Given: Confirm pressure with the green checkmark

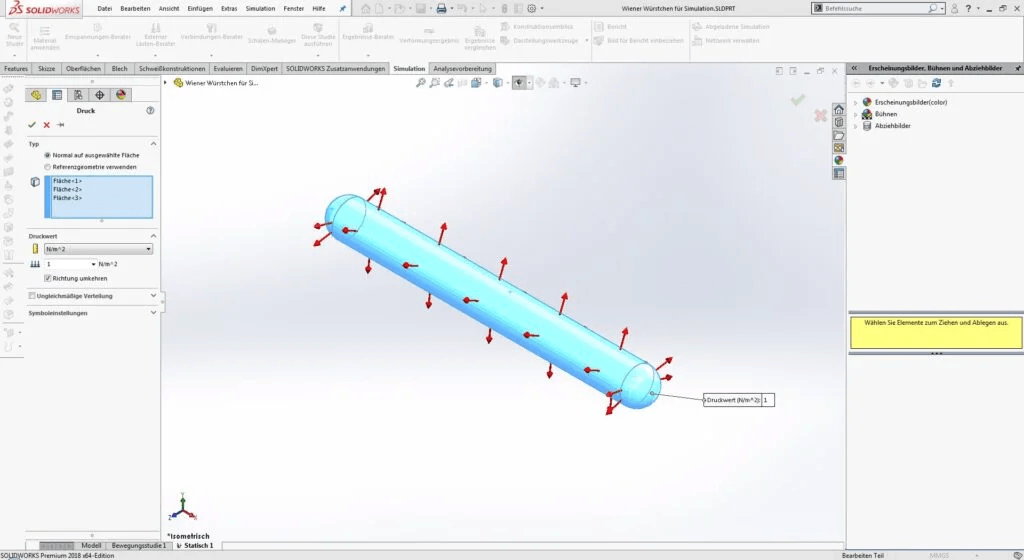Looking at the screenshot, I should coord(32,125).
